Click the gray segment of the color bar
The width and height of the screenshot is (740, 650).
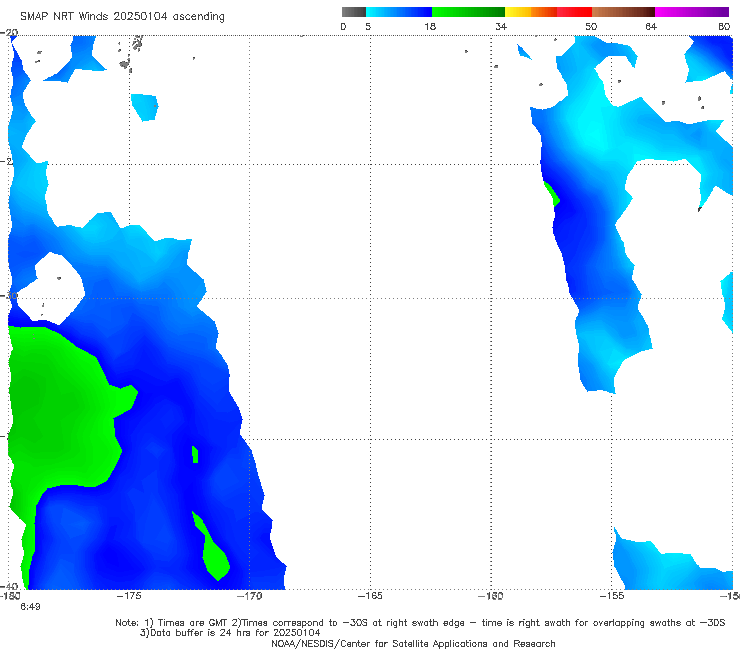pyautogui.click(x=353, y=12)
